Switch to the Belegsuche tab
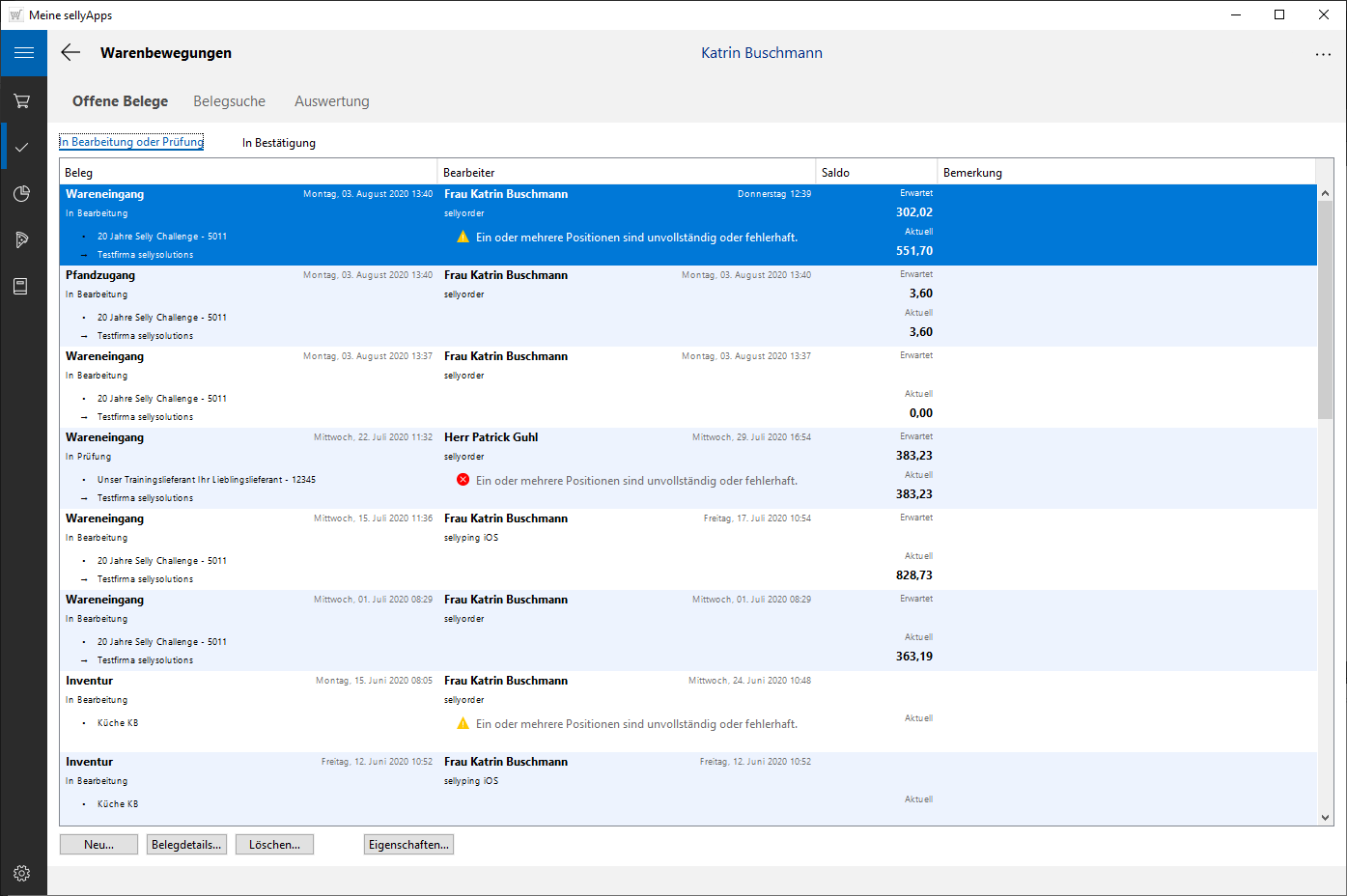 point(229,101)
